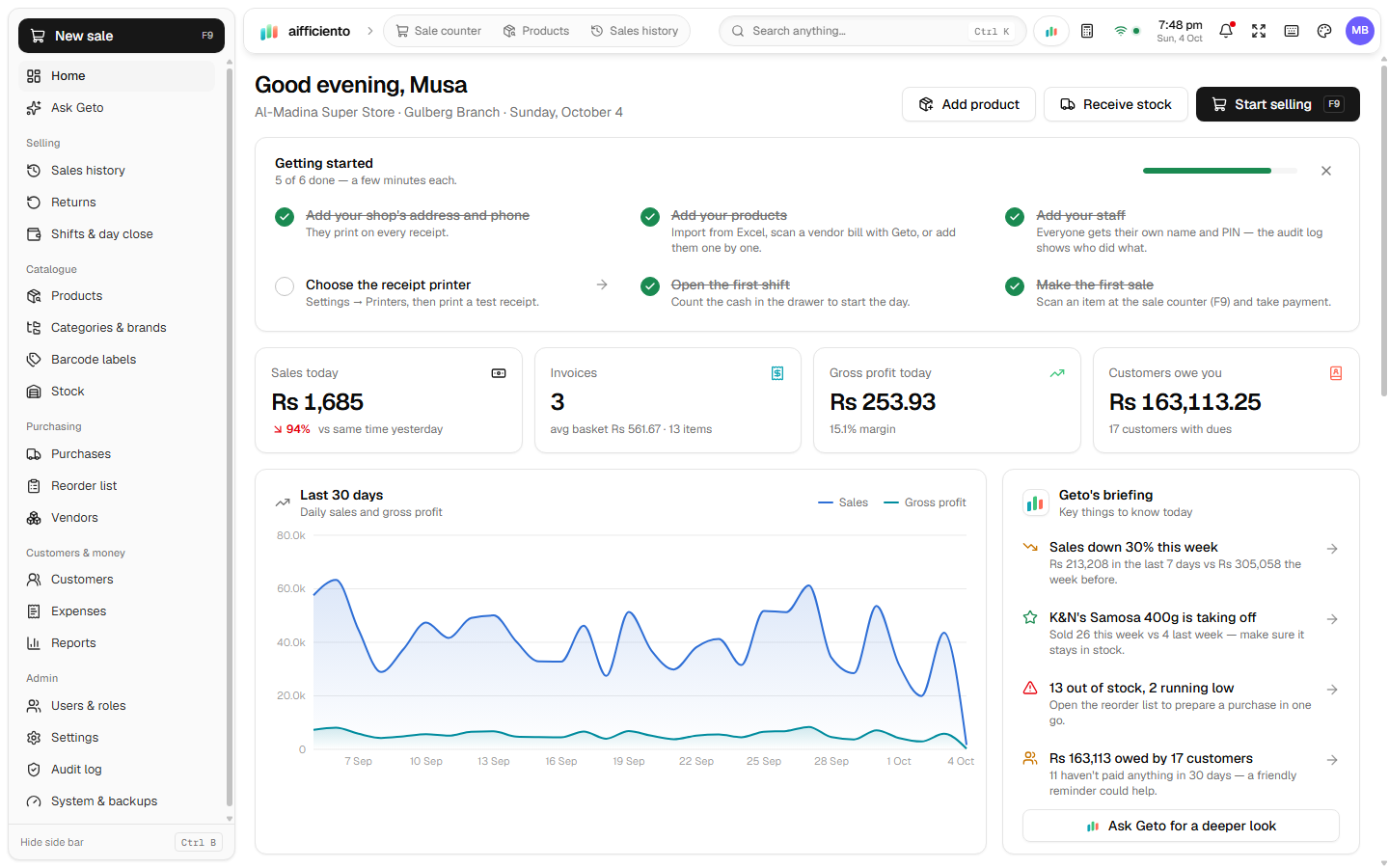Image resolution: width=1389 pixels, height=868 pixels.
Task: Click Hide side bar
Action: pos(122,842)
